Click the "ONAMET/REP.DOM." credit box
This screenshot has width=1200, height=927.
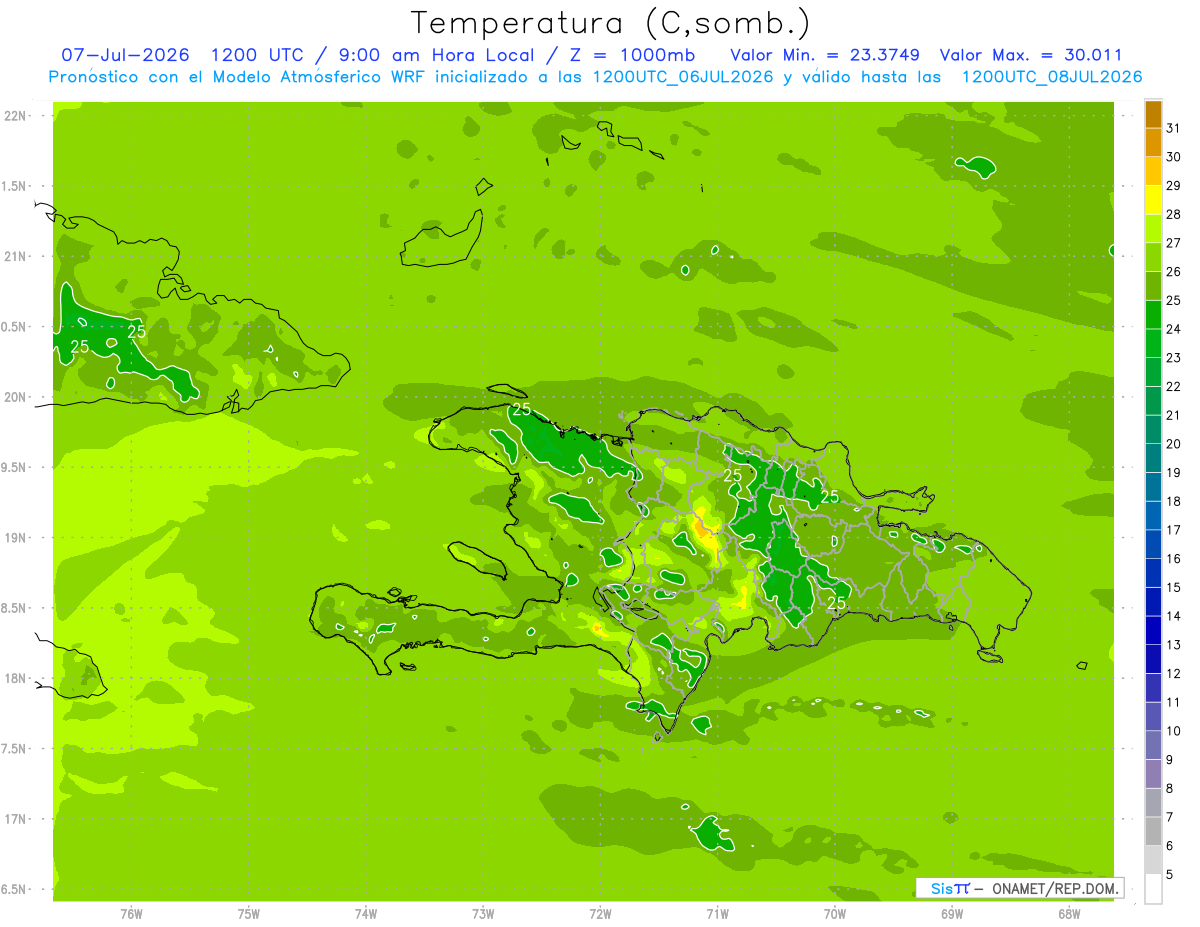[x=1019, y=888]
